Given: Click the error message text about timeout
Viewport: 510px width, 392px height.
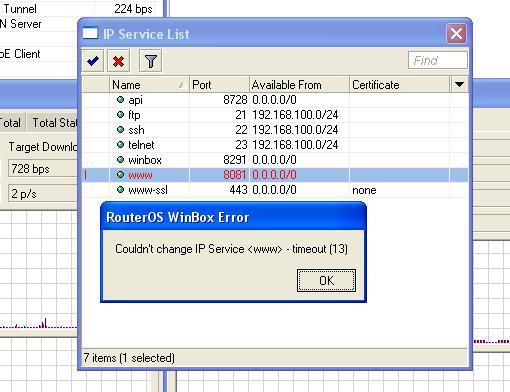Looking at the screenshot, I should [231, 249].
